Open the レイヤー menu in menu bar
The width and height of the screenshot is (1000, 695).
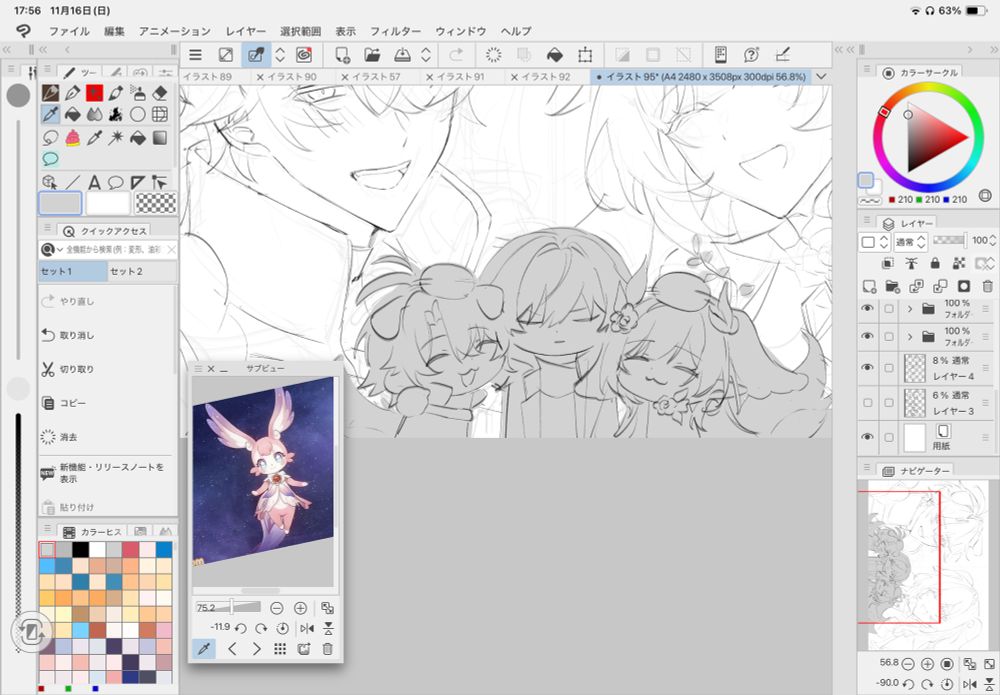tap(246, 31)
